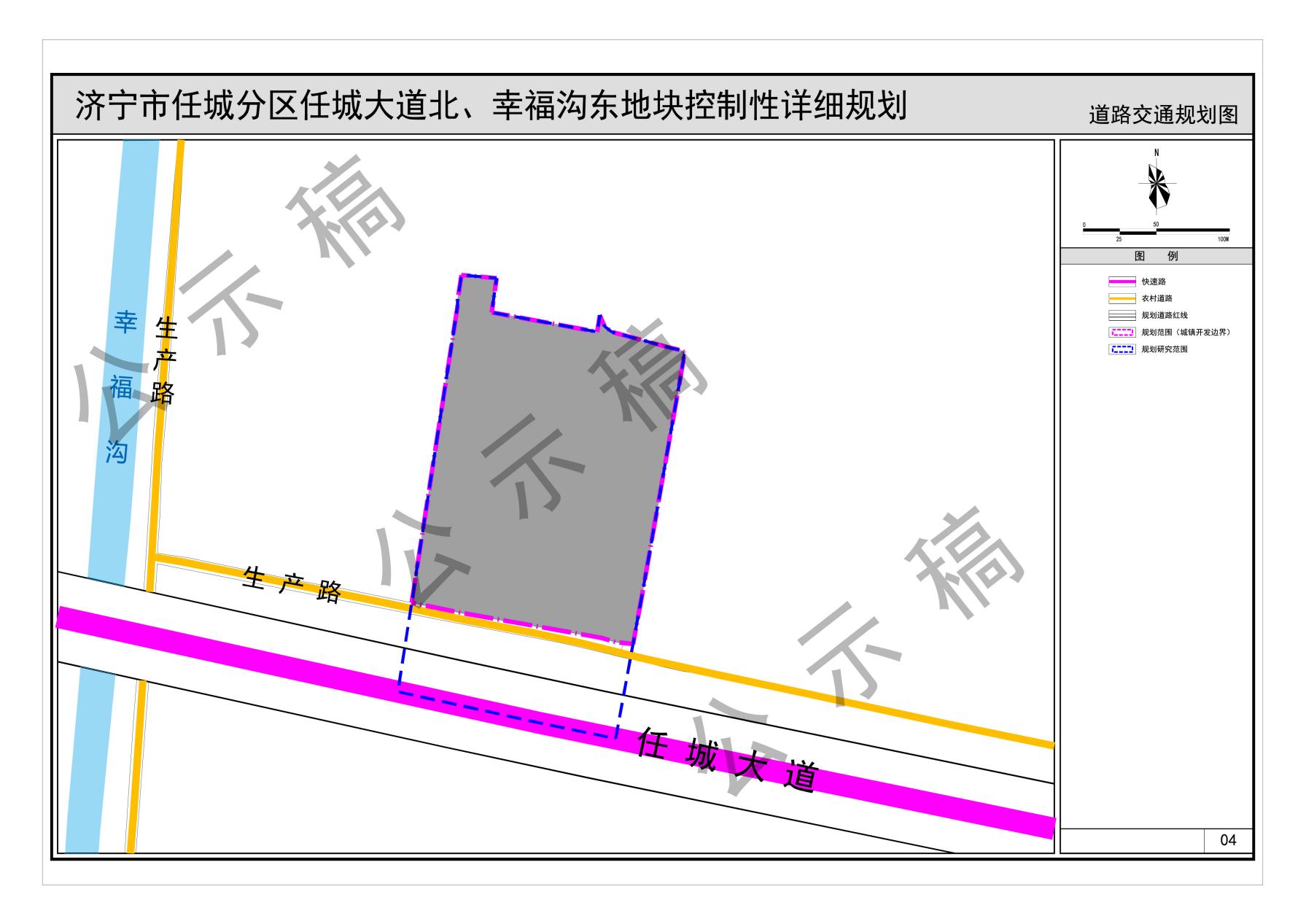The height and width of the screenshot is (924, 1306).
Task: Select the 农村道路 legend label
Action: (1157, 298)
